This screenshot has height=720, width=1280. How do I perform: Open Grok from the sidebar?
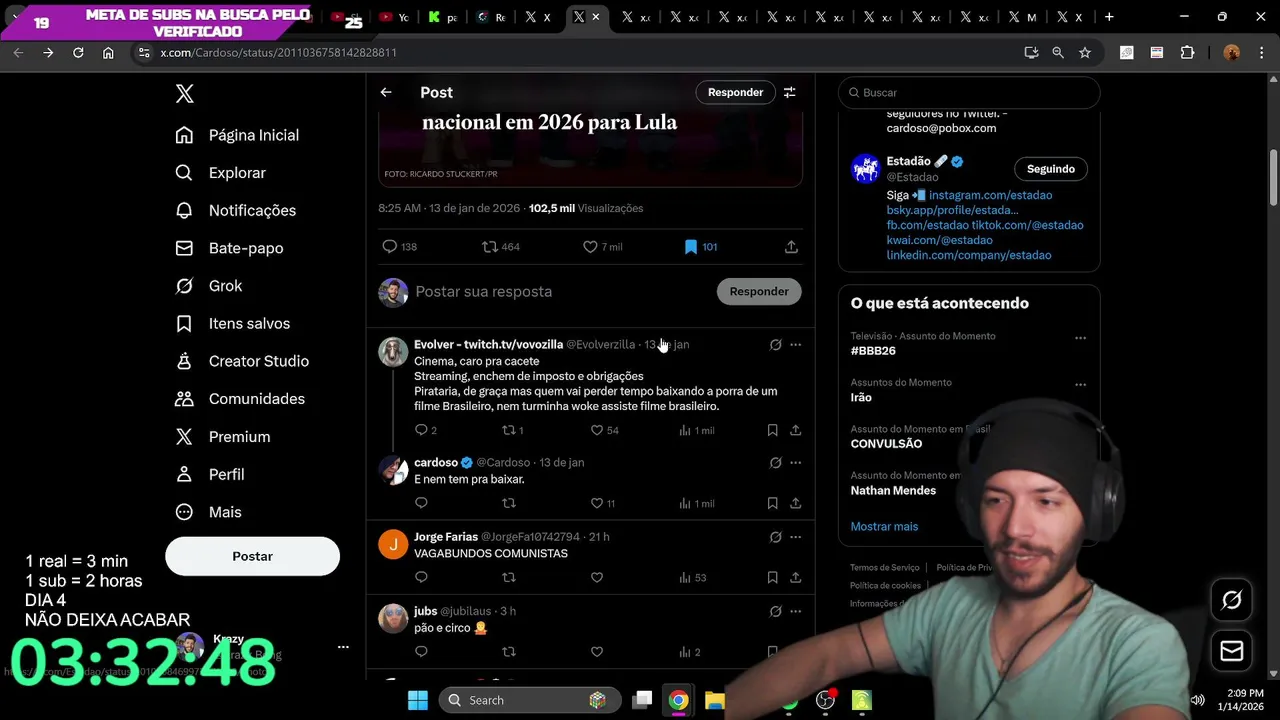pyautogui.click(x=209, y=286)
